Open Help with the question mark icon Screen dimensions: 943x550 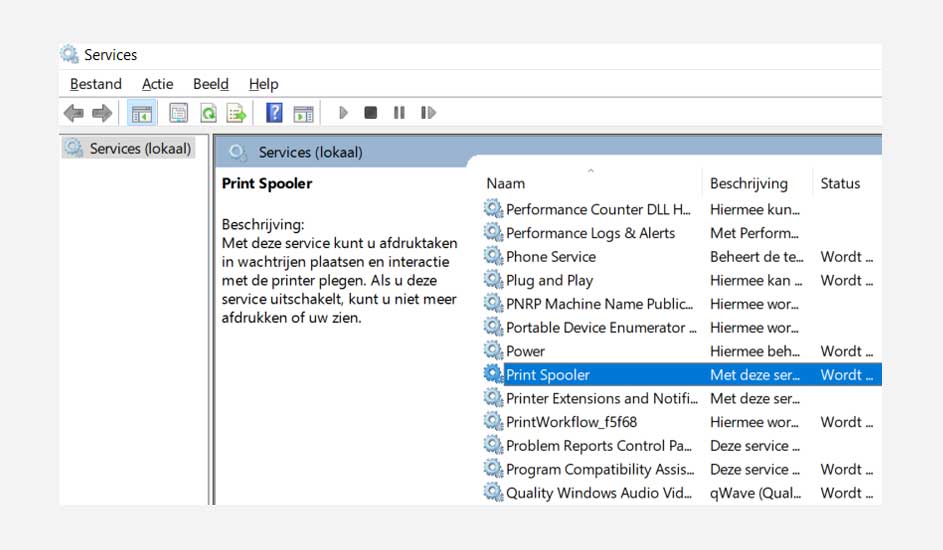click(x=274, y=113)
